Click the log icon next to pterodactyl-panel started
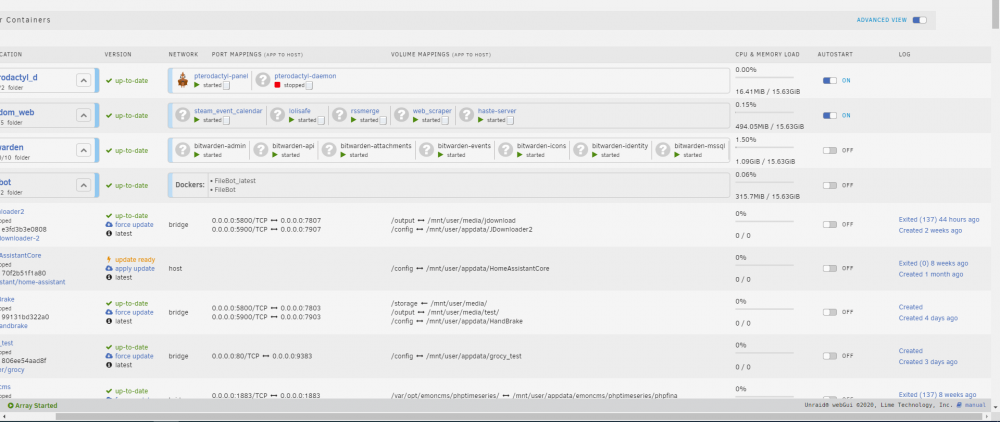This screenshot has width=1000, height=422. coord(226,85)
